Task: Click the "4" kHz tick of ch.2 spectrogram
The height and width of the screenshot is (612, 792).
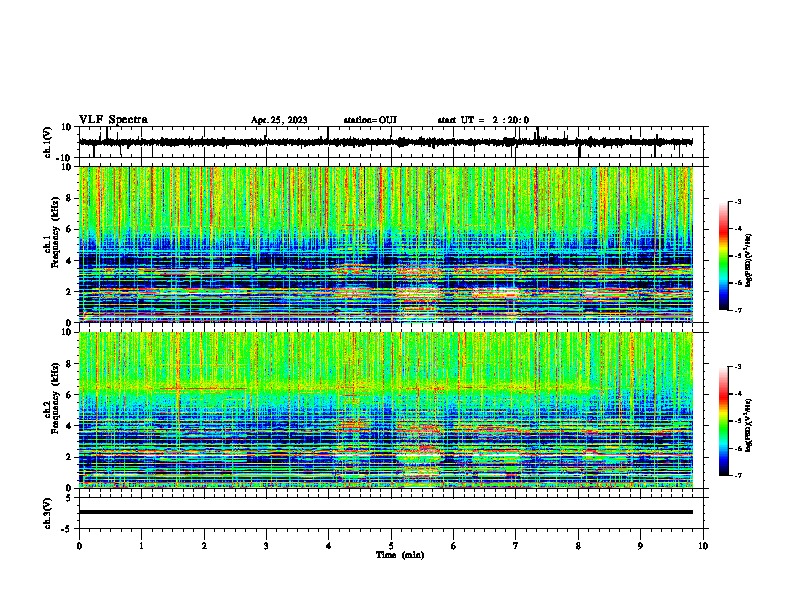Action: click(x=69, y=426)
